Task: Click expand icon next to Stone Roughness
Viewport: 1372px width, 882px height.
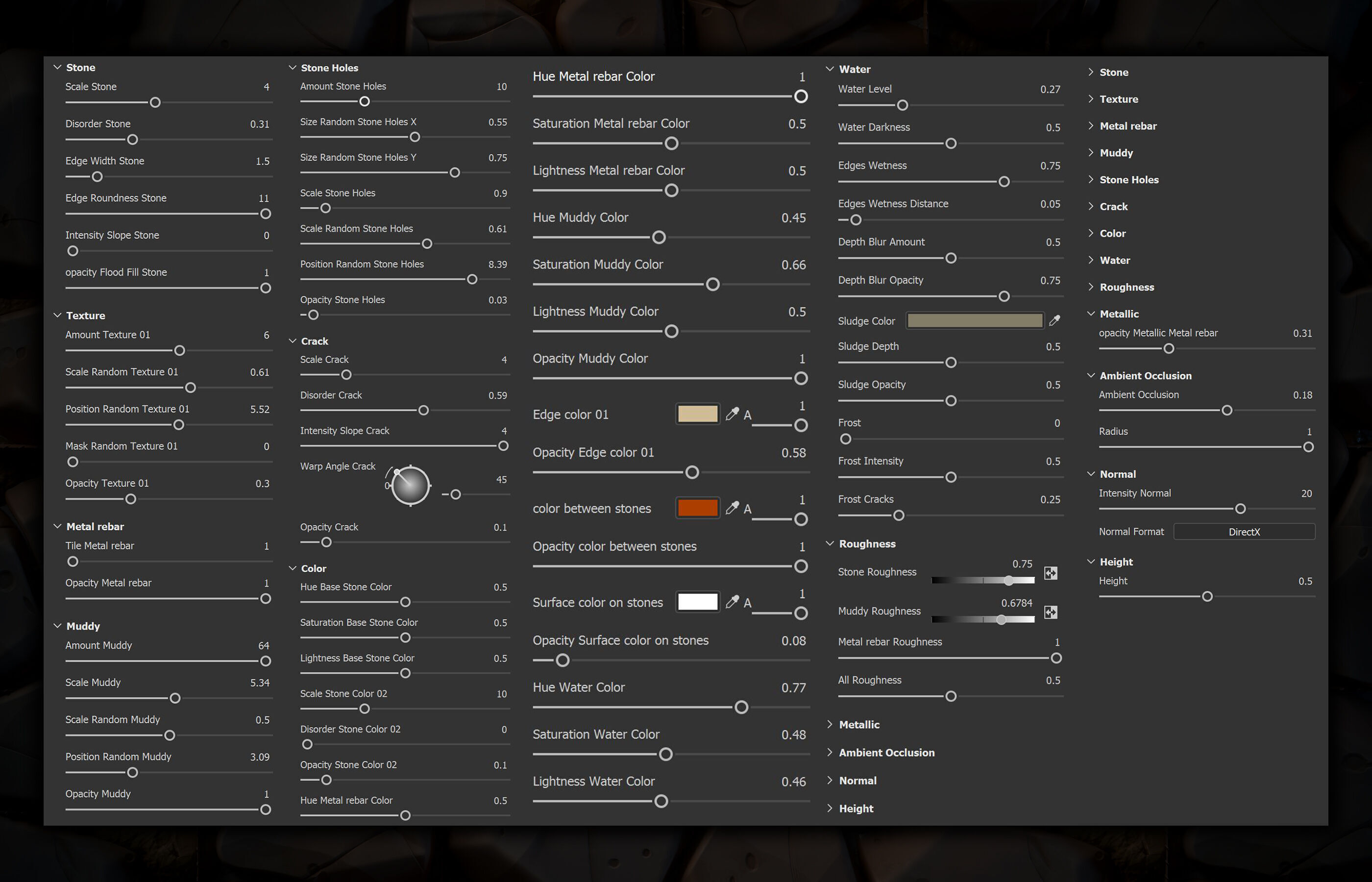Action: pyautogui.click(x=1050, y=573)
